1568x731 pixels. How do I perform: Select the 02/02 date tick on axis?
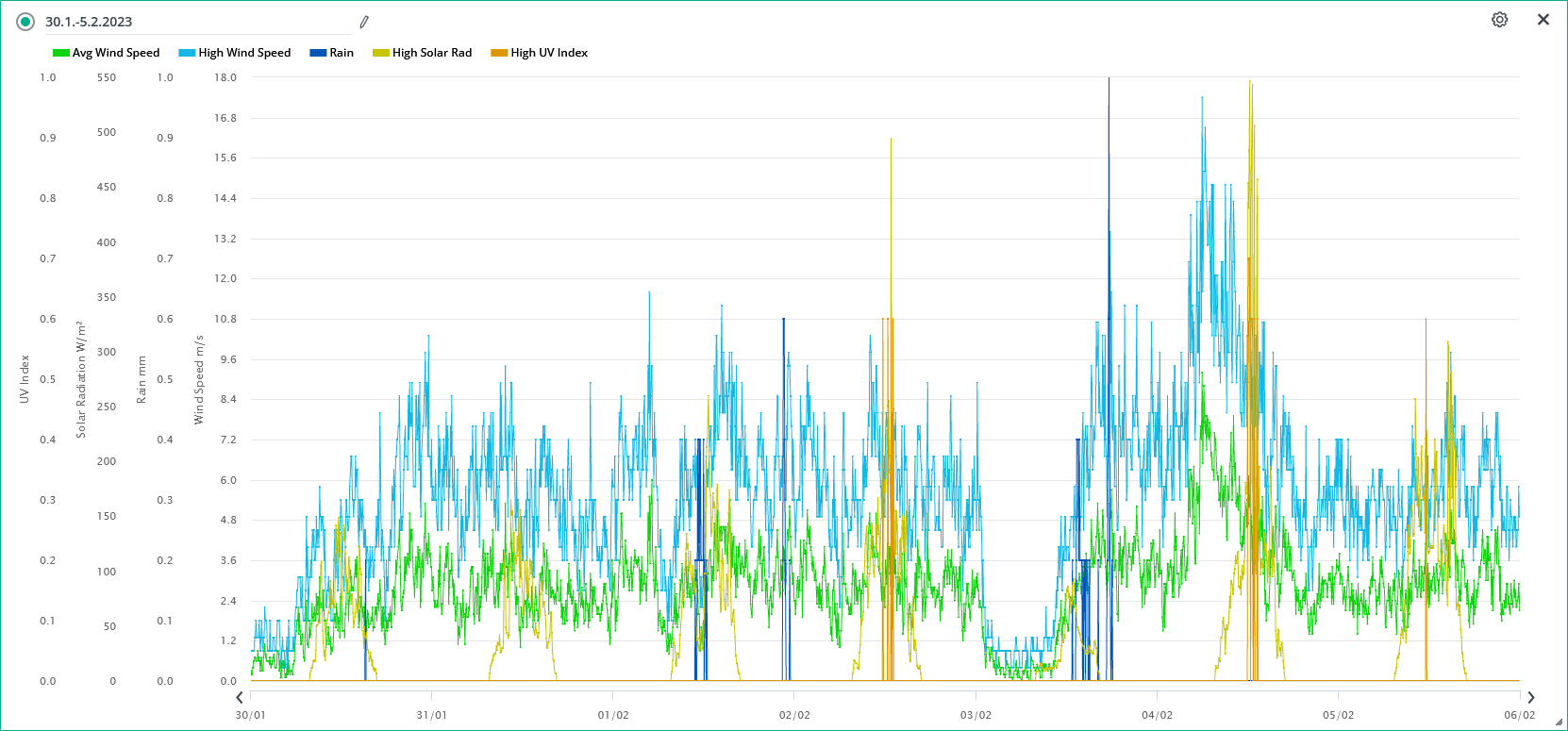pos(794,715)
